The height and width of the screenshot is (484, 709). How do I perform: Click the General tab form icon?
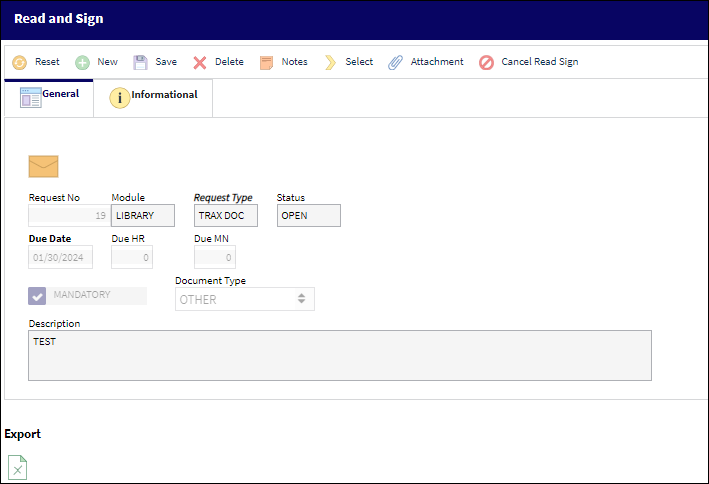[31, 97]
